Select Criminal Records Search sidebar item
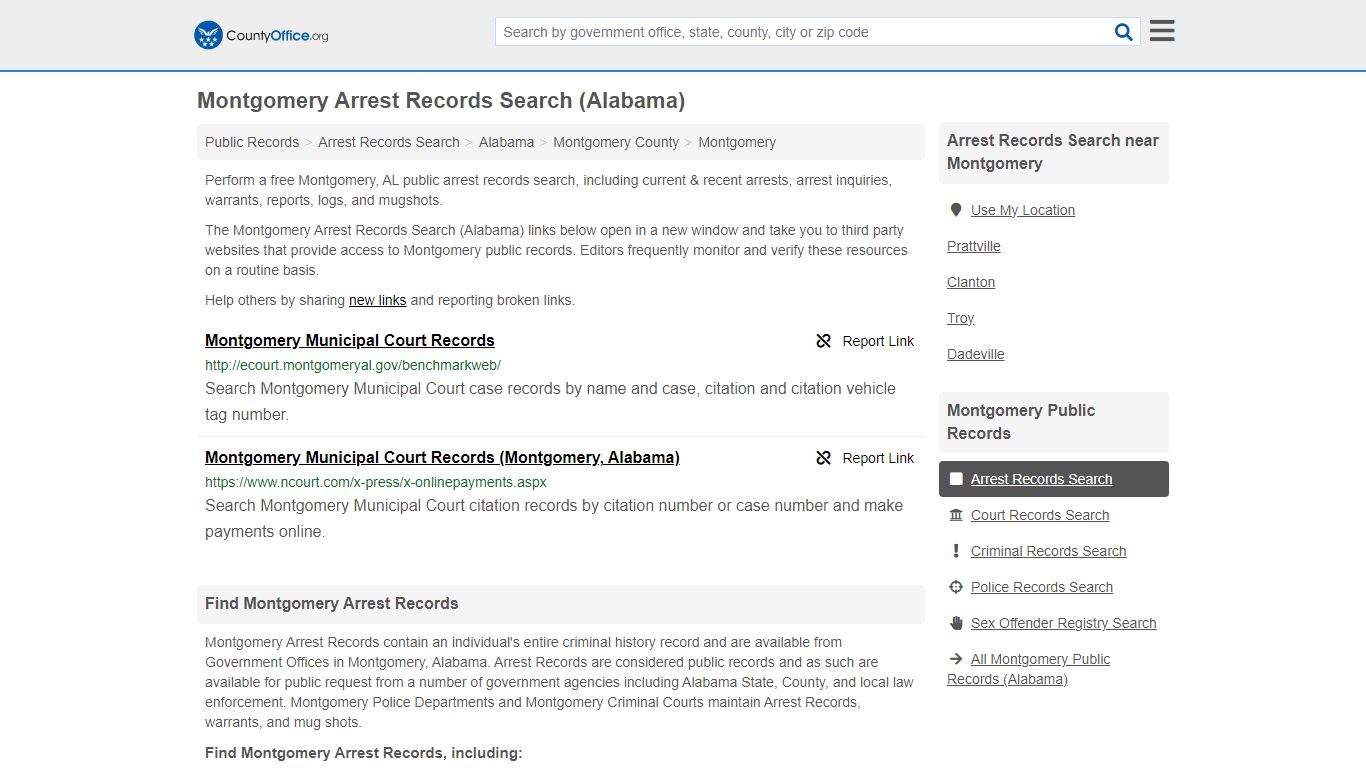1366x768 pixels. 1048,551
